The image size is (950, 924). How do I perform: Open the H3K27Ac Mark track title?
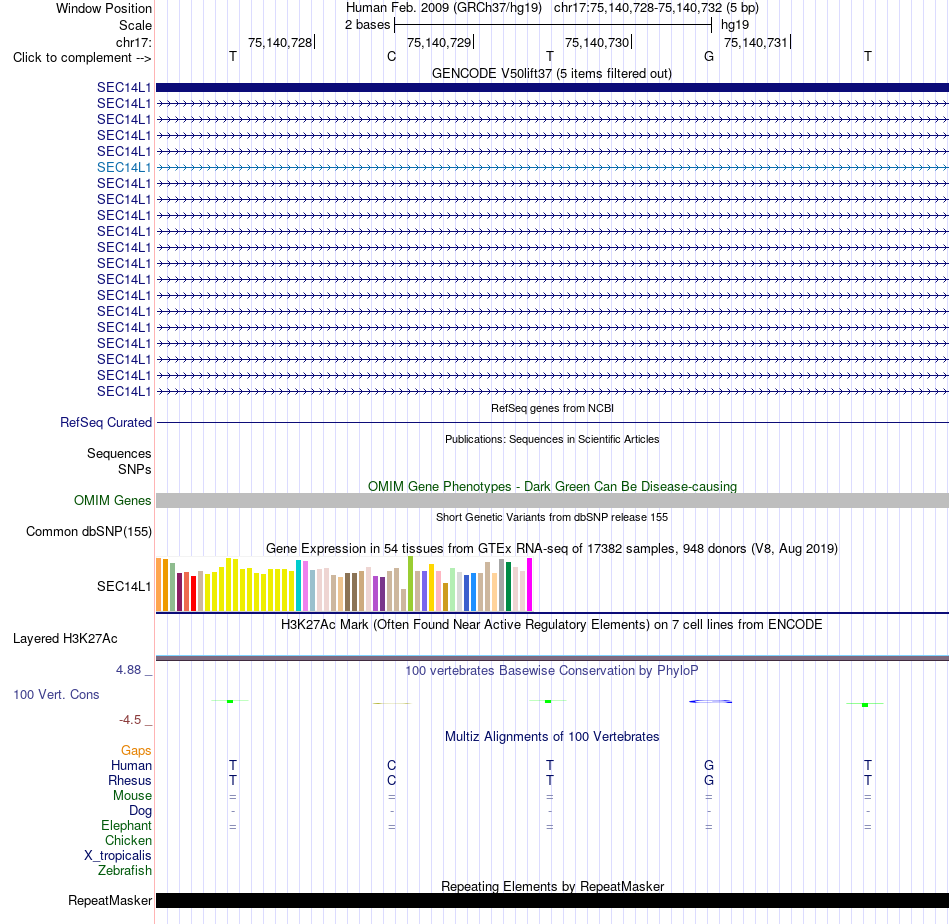552,625
